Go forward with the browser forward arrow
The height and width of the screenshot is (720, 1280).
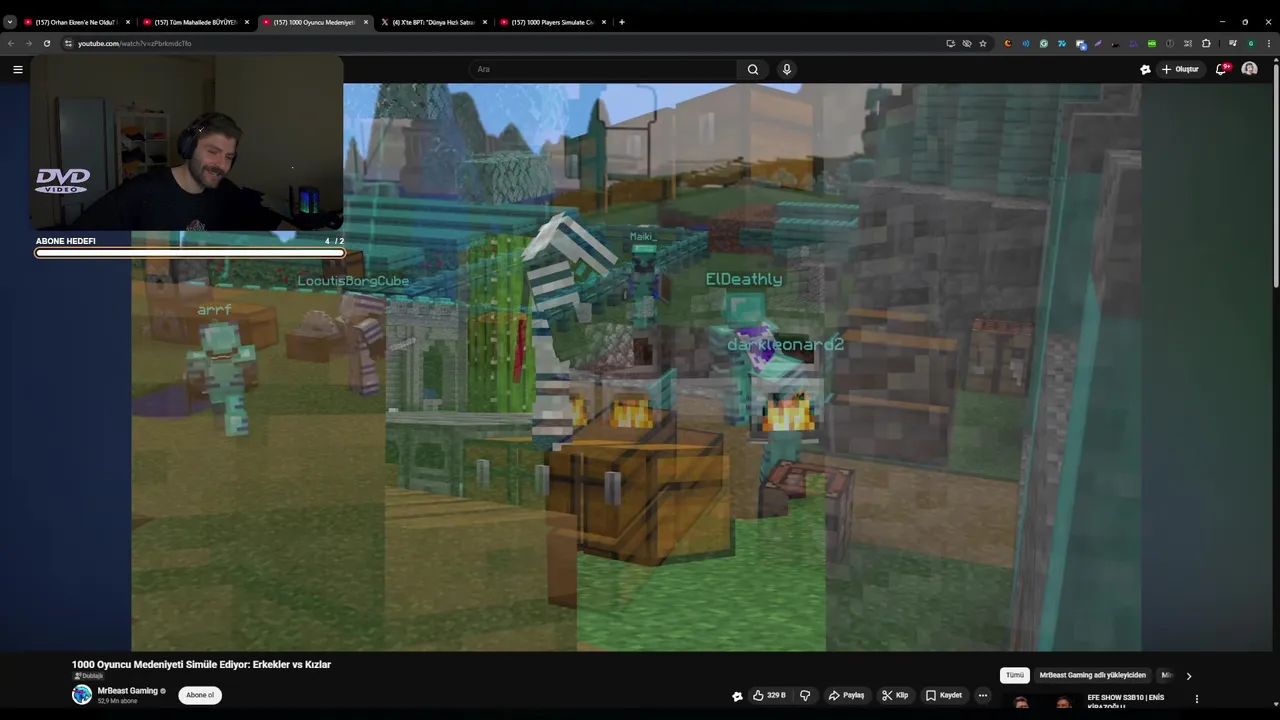tap(28, 43)
